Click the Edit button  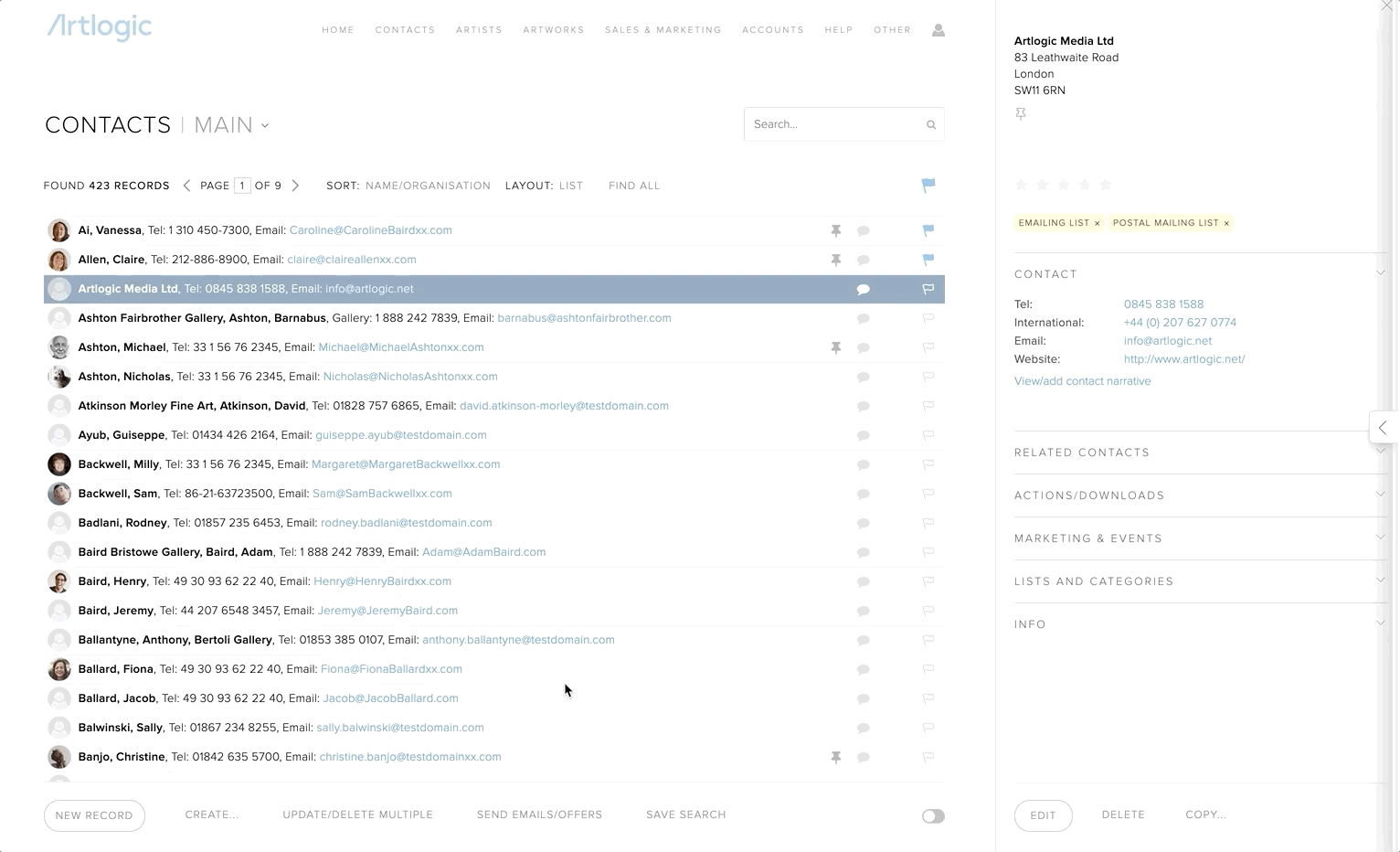pos(1043,815)
